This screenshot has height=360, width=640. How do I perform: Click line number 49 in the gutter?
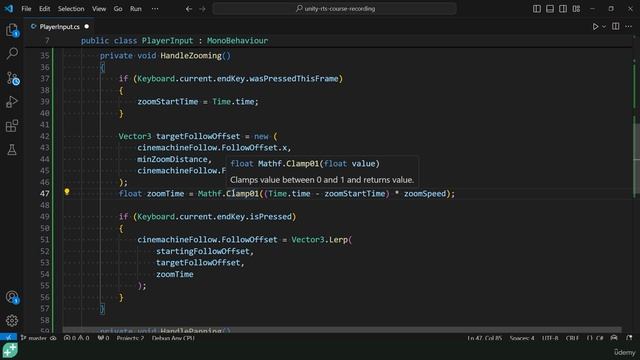point(44,217)
